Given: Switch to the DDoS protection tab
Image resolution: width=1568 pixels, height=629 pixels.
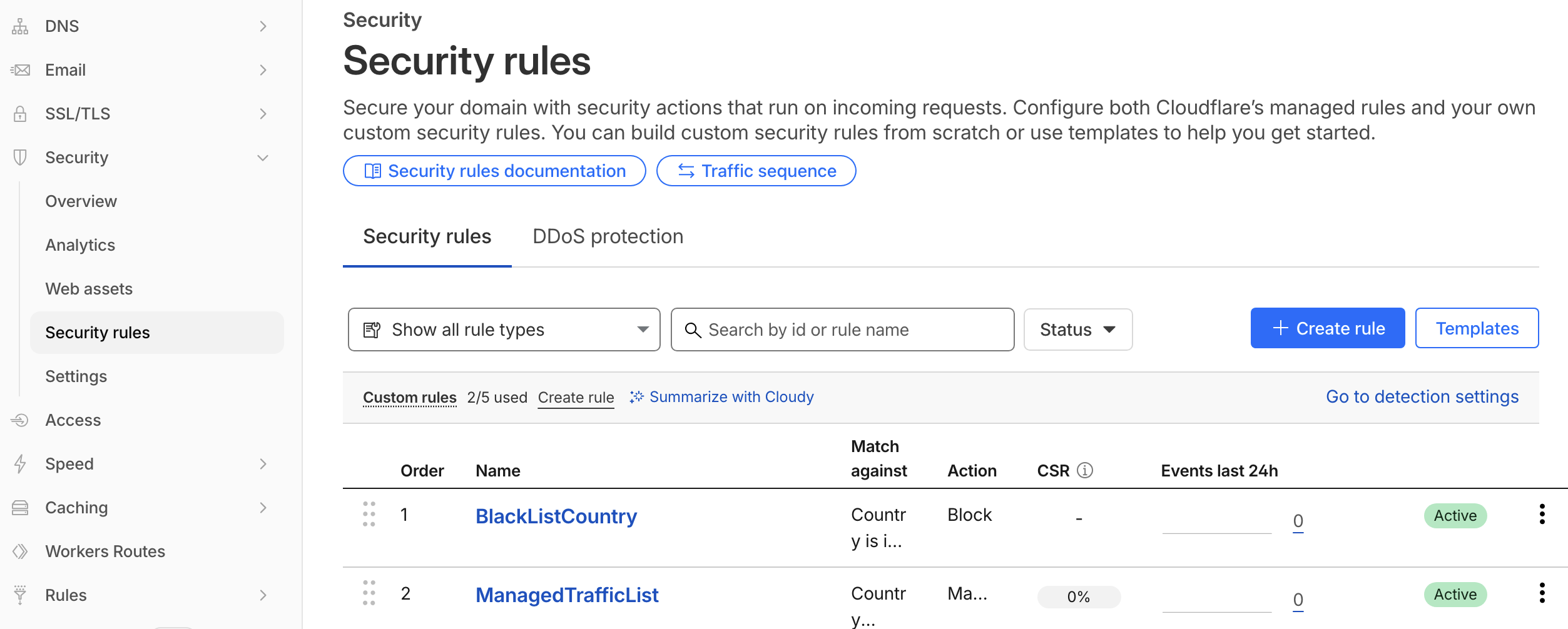Looking at the screenshot, I should 608,236.
